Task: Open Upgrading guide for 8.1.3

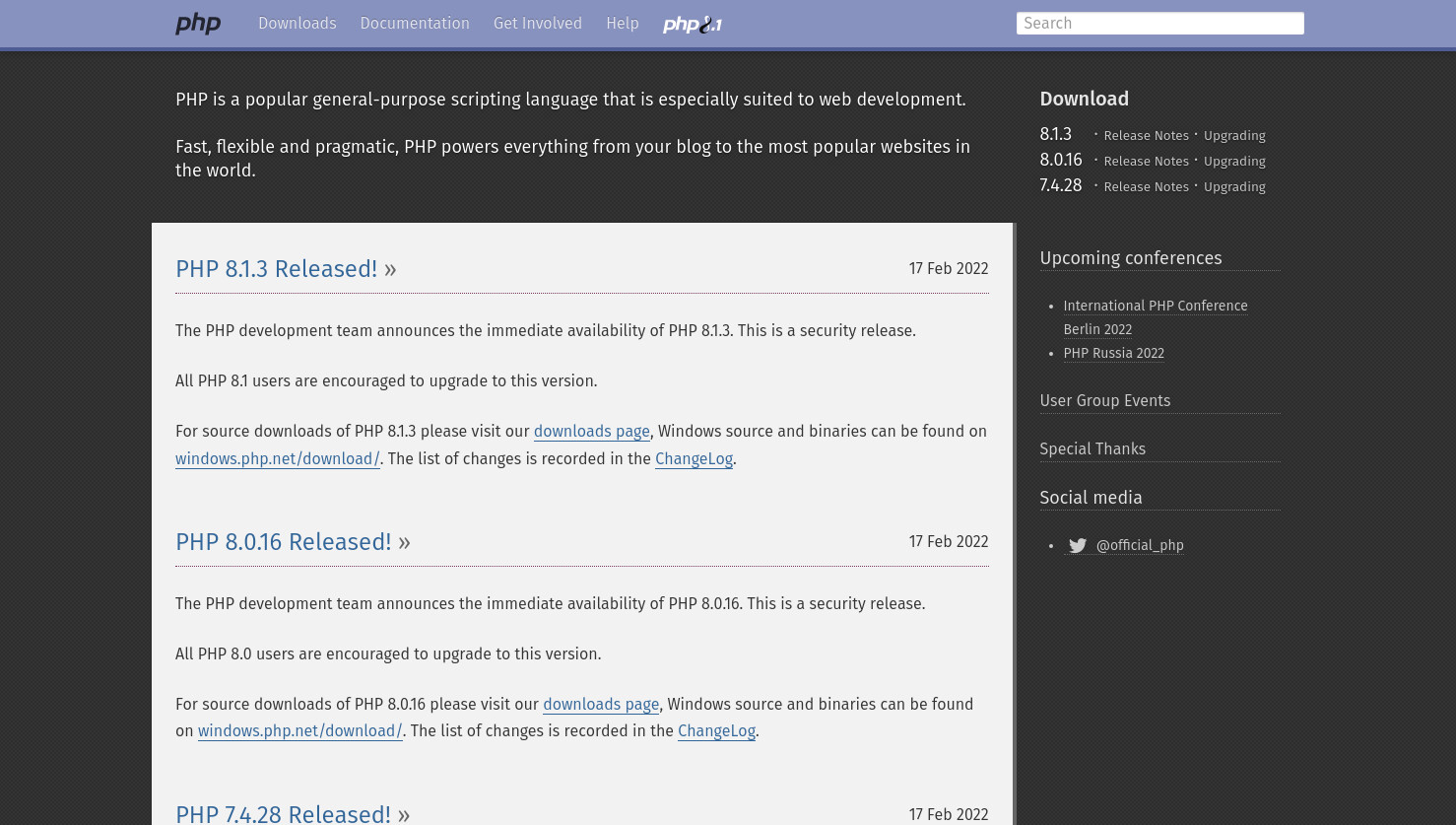Action: pyautogui.click(x=1234, y=136)
